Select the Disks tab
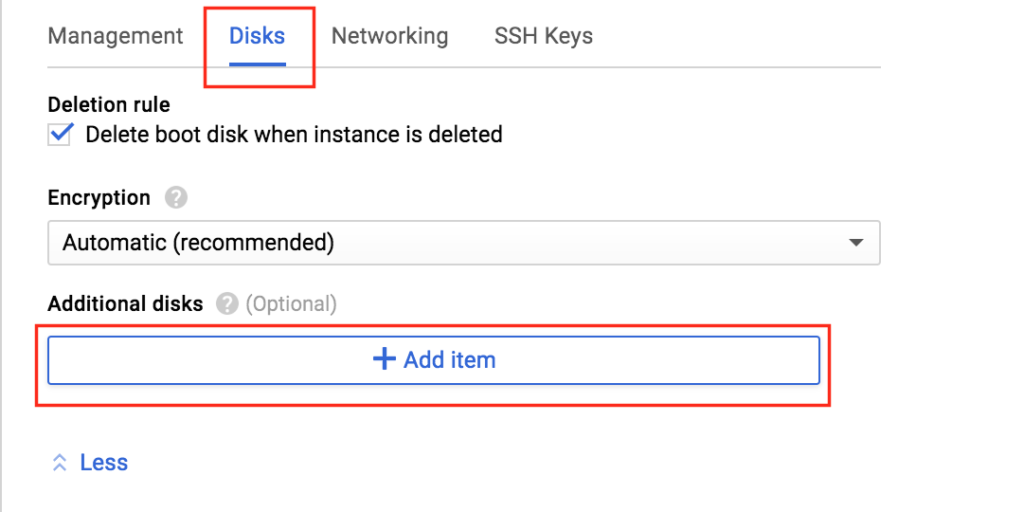1024x512 pixels. (257, 36)
